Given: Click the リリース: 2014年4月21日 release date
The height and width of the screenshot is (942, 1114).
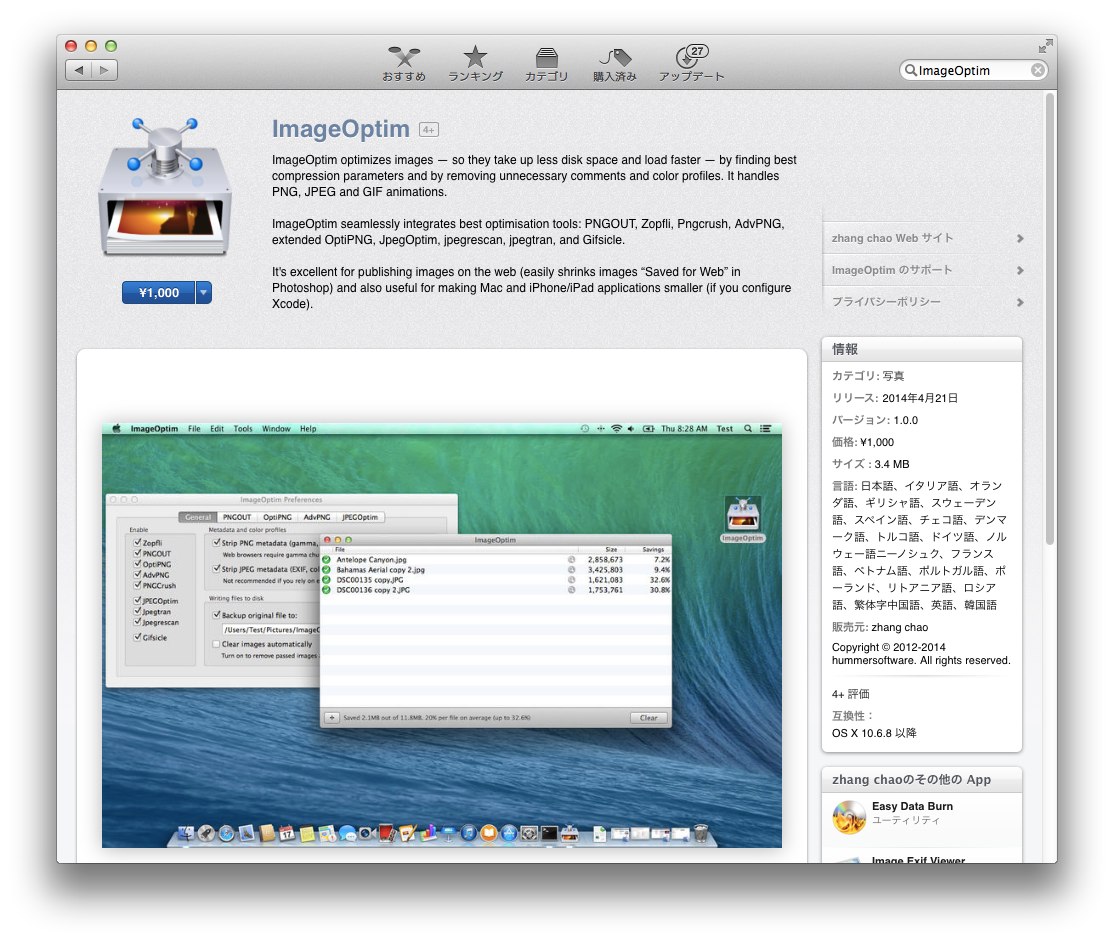Looking at the screenshot, I should tap(894, 398).
